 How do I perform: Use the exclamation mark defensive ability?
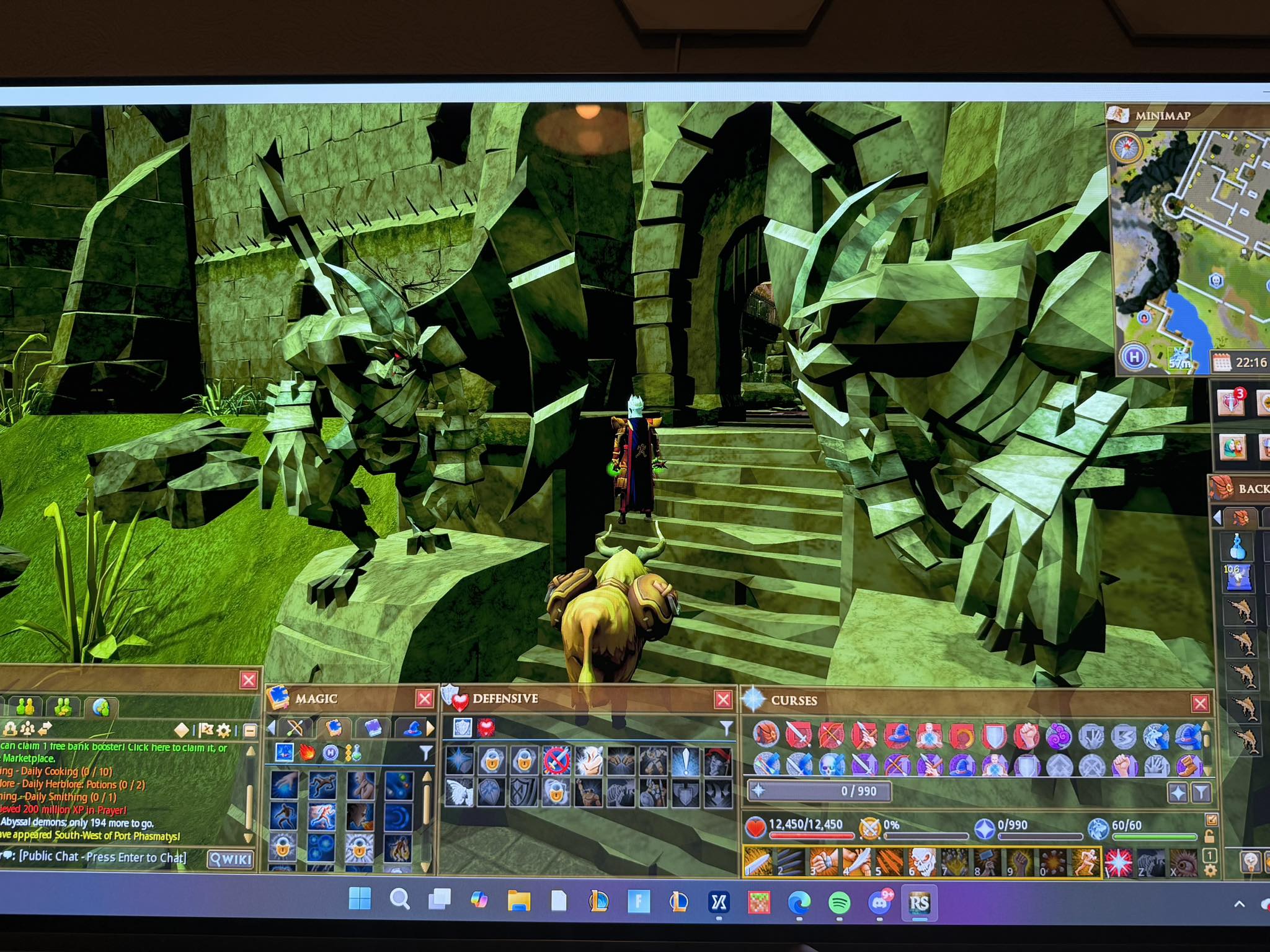coord(686,760)
